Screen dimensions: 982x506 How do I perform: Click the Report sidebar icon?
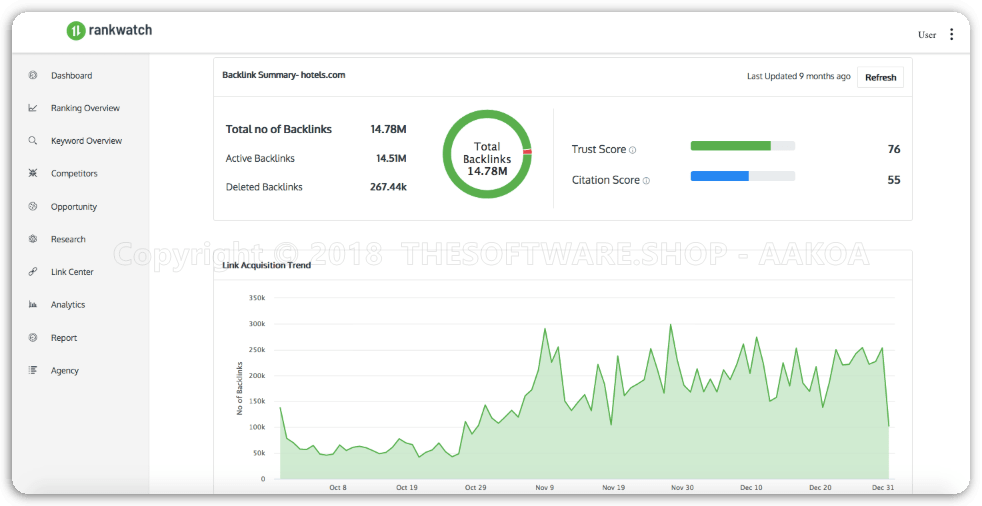click(x=33, y=338)
